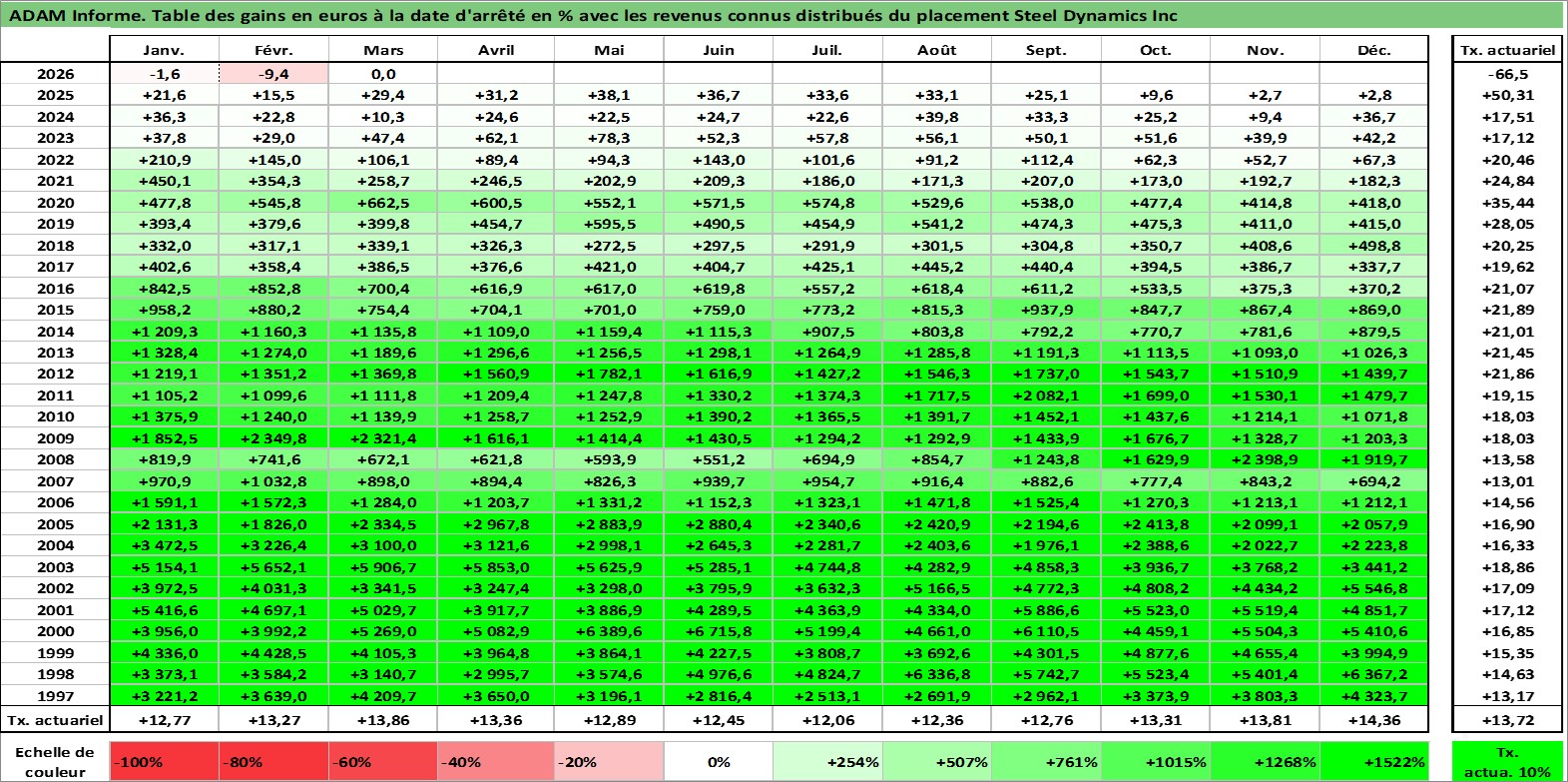1568x782 pixels.
Task: Select the 'Janv.' column header
Action: (164, 50)
